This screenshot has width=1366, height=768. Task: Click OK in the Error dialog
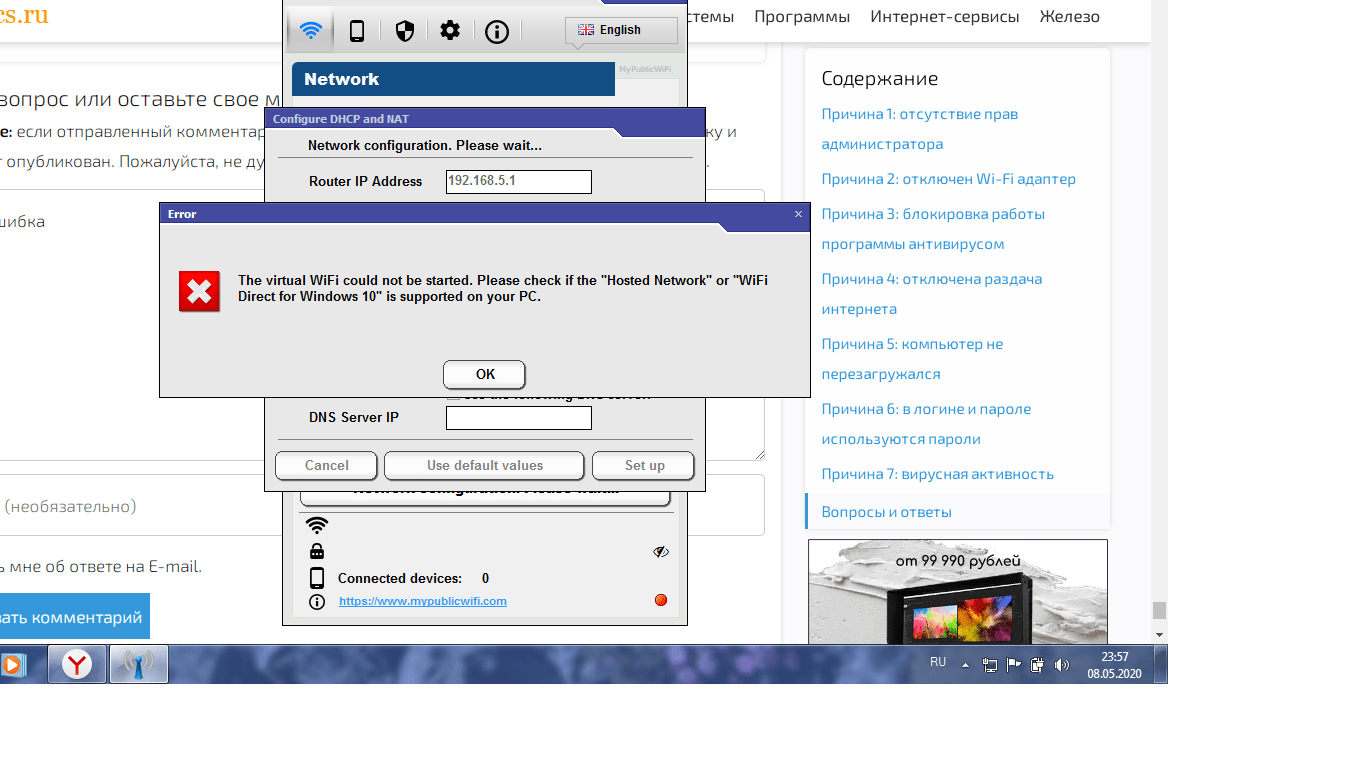[x=485, y=374]
